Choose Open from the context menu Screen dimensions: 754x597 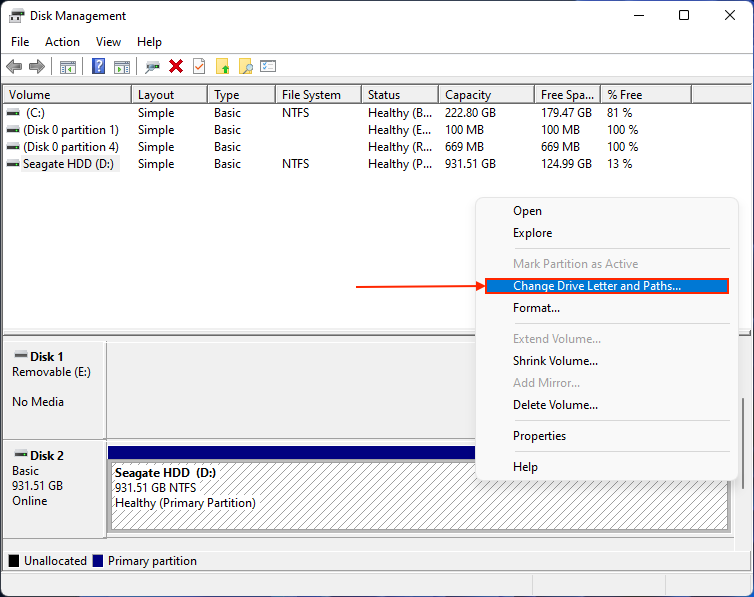pyautogui.click(x=606, y=211)
